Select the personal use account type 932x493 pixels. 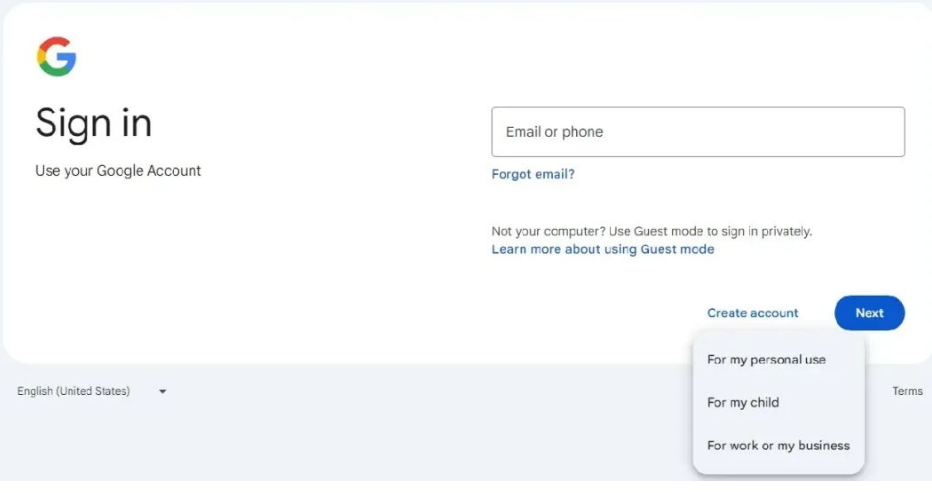[x=766, y=360]
